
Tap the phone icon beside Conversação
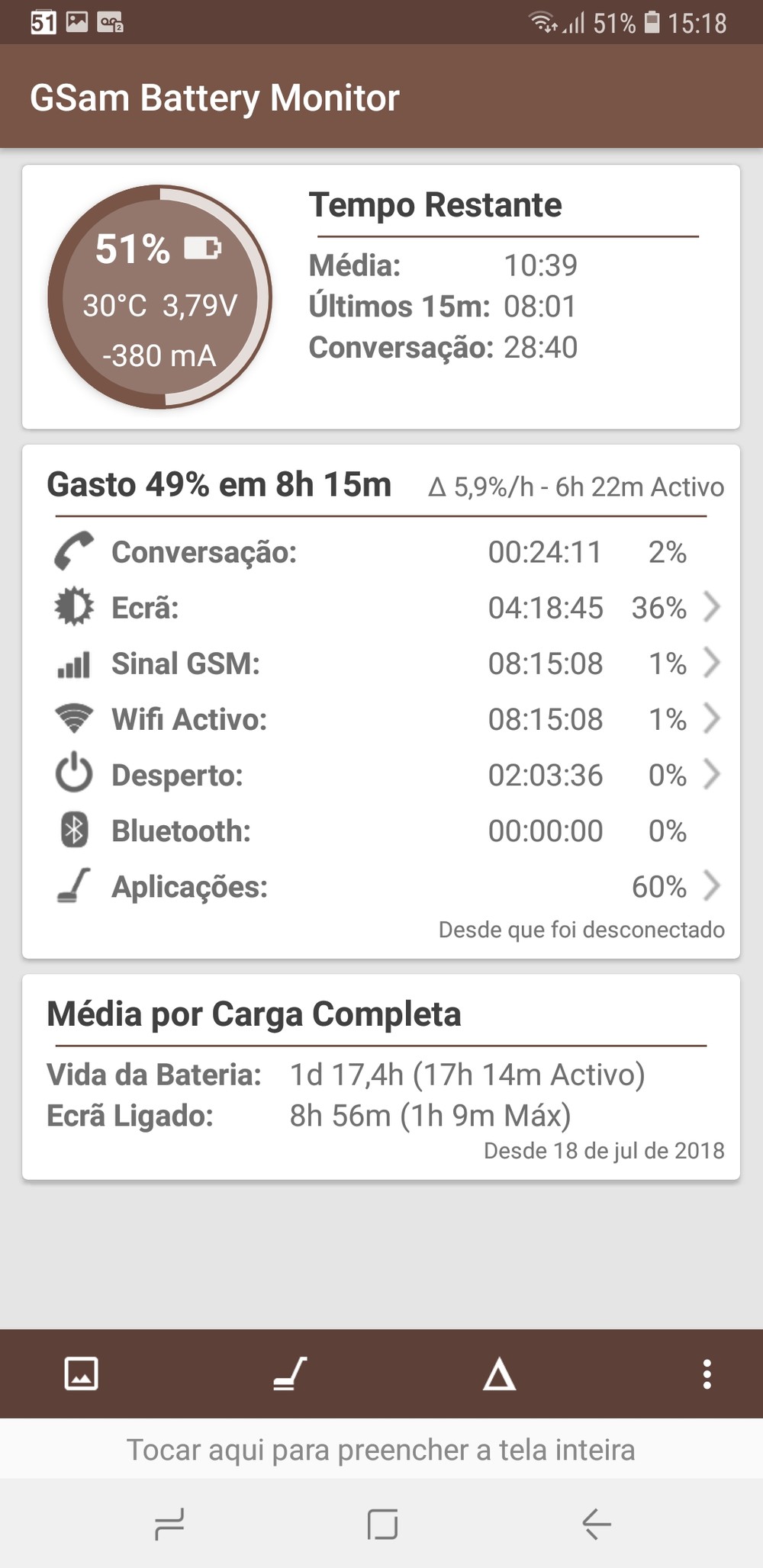[x=74, y=551]
